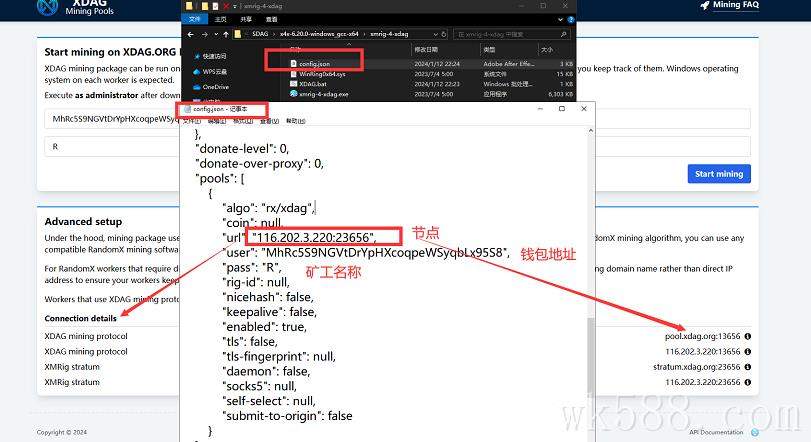Close the config.json Notepad window

point(584,109)
